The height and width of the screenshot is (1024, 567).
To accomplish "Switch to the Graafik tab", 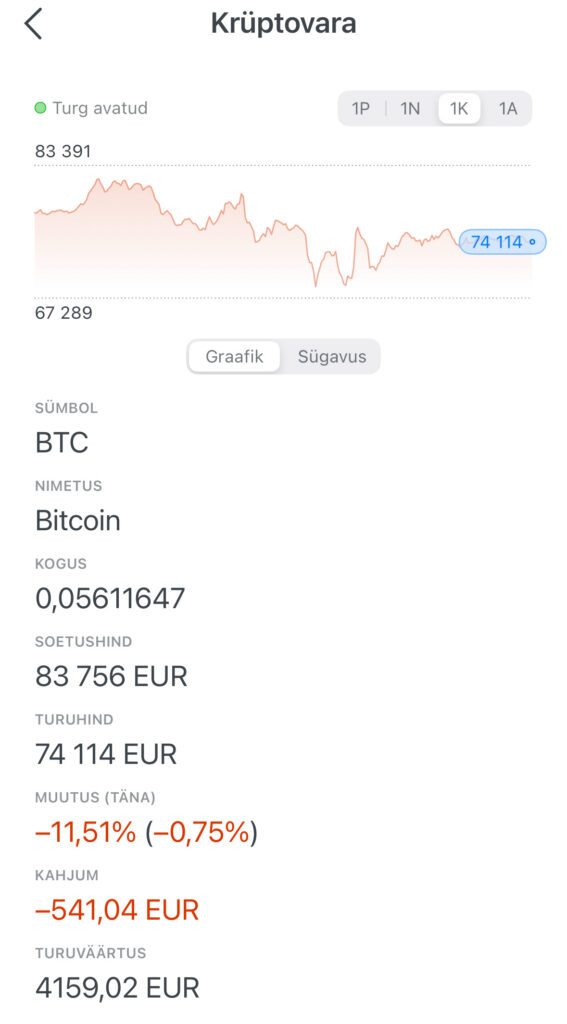I will [235, 357].
